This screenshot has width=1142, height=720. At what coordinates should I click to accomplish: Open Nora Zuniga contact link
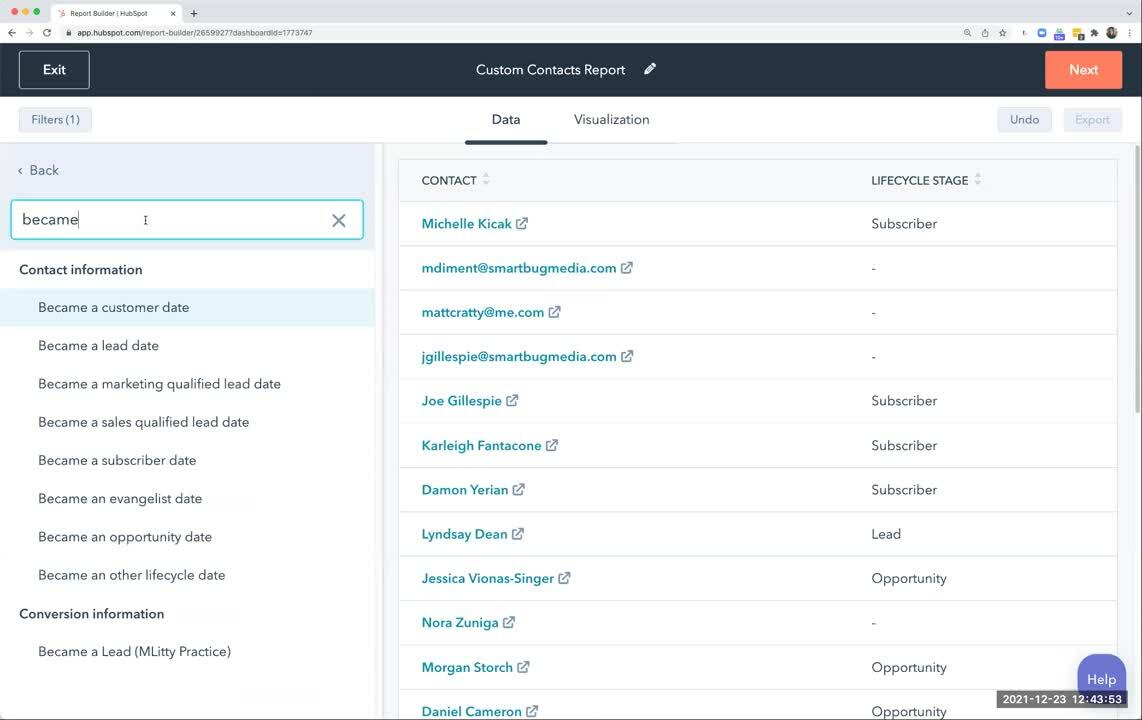460,623
